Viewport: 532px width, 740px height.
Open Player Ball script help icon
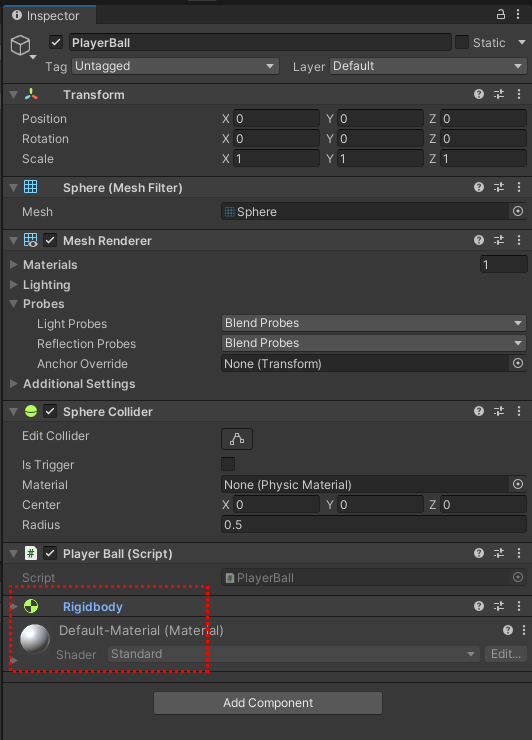(x=479, y=553)
